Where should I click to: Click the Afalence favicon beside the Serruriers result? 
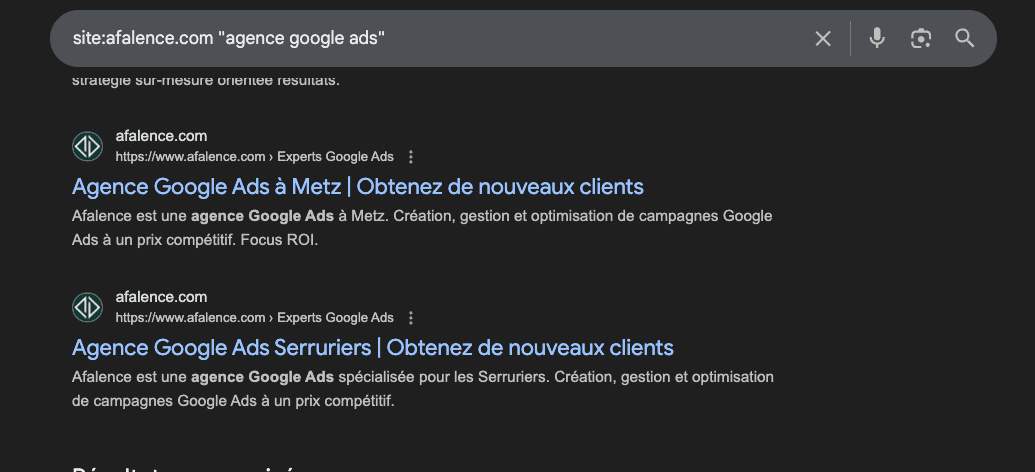click(x=88, y=307)
